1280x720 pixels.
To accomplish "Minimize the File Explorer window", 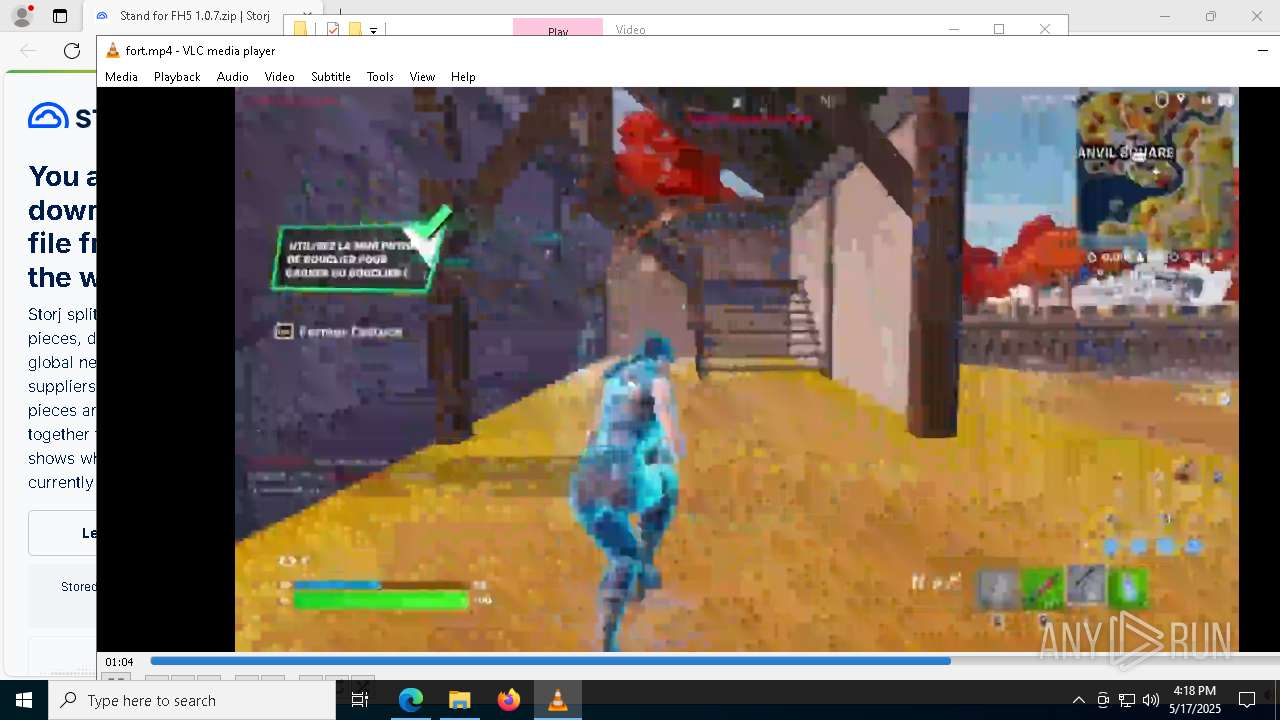I will (954, 28).
